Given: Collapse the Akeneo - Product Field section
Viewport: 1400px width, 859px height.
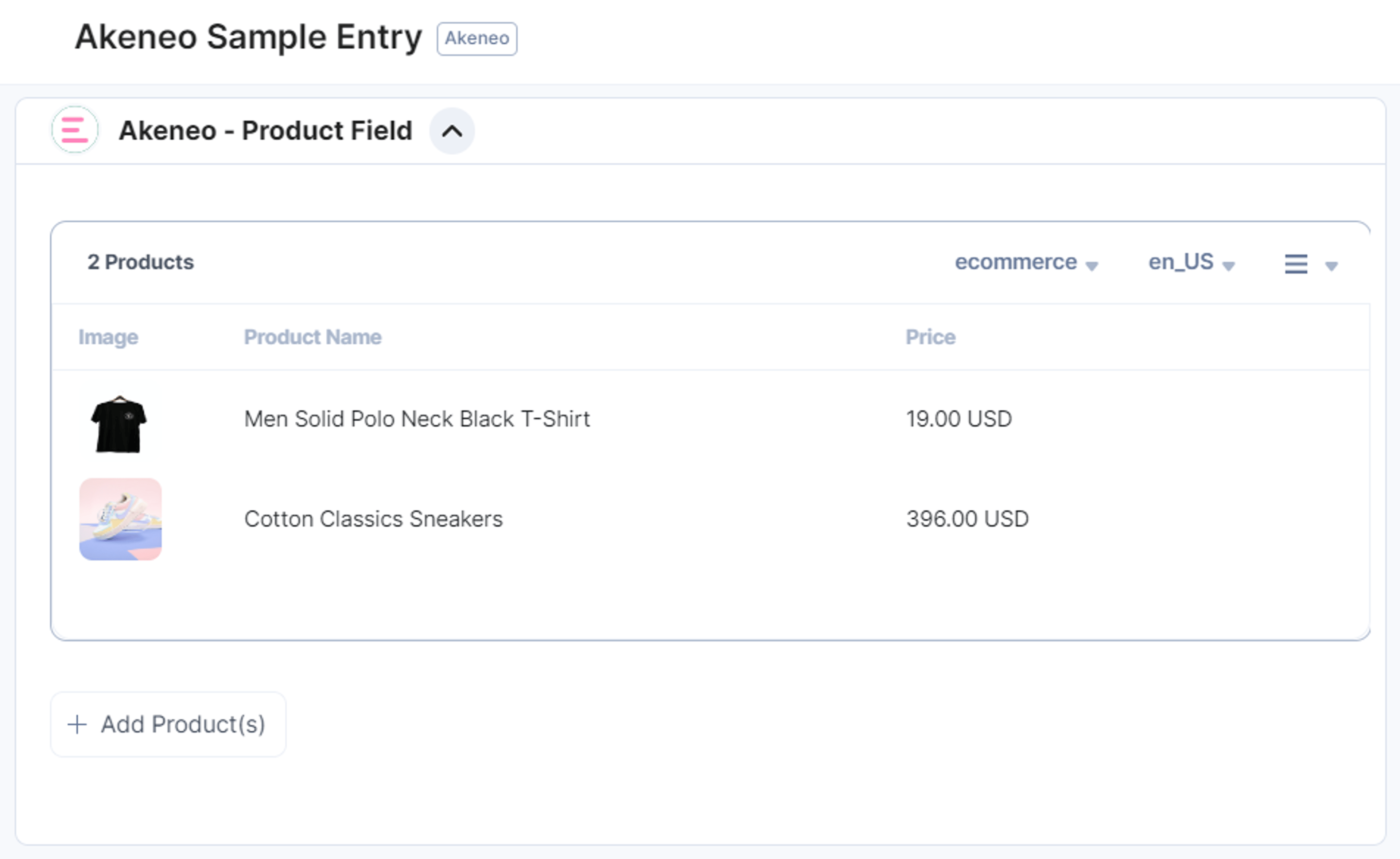Looking at the screenshot, I should (452, 131).
